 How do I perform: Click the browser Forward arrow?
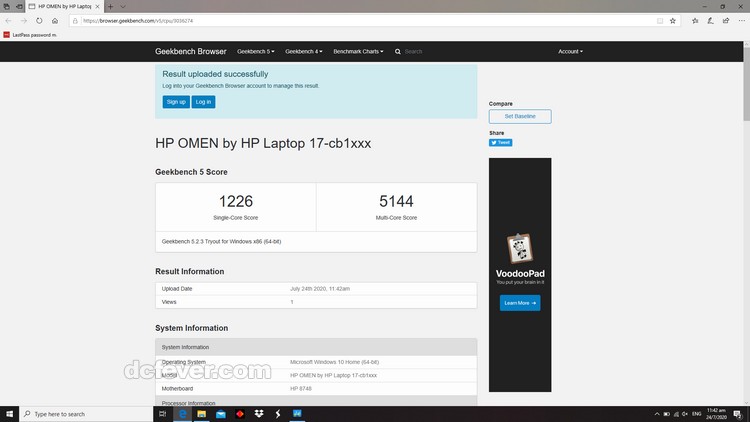coord(23,21)
